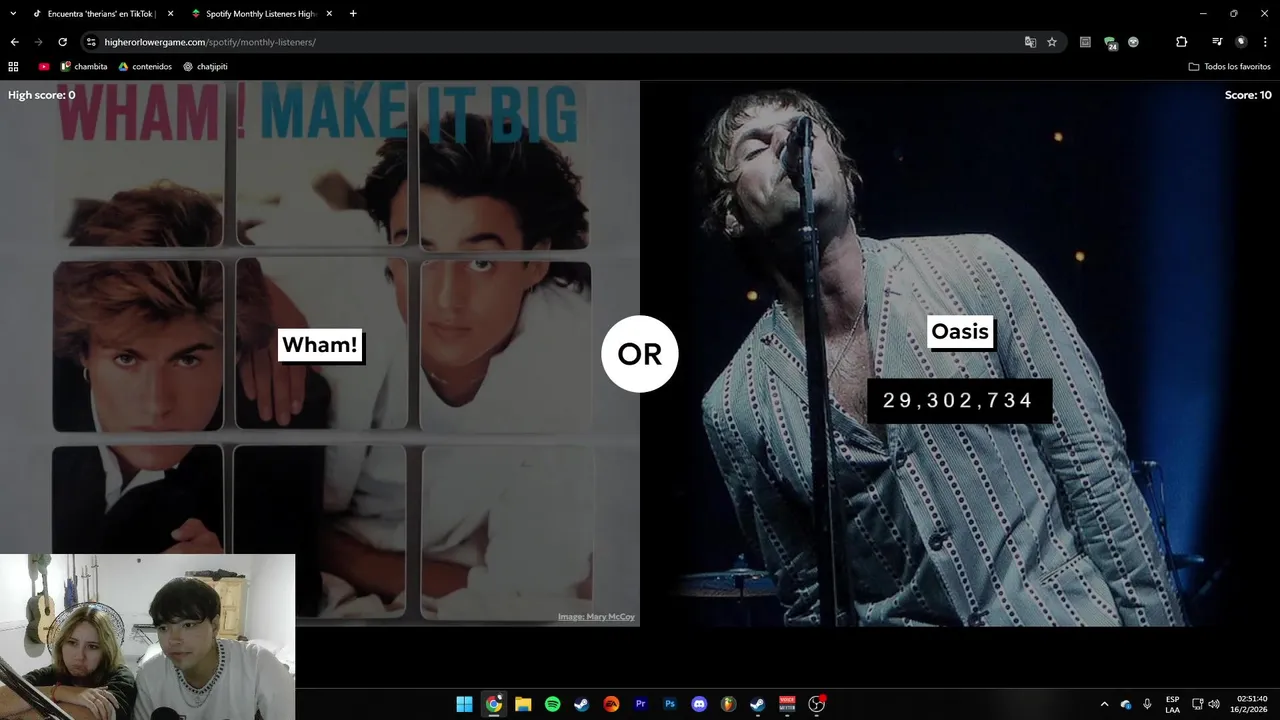Open the Voicemeeter taskbar icon
Image resolution: width=1280 pixels, height=720 pixels.
787,704
